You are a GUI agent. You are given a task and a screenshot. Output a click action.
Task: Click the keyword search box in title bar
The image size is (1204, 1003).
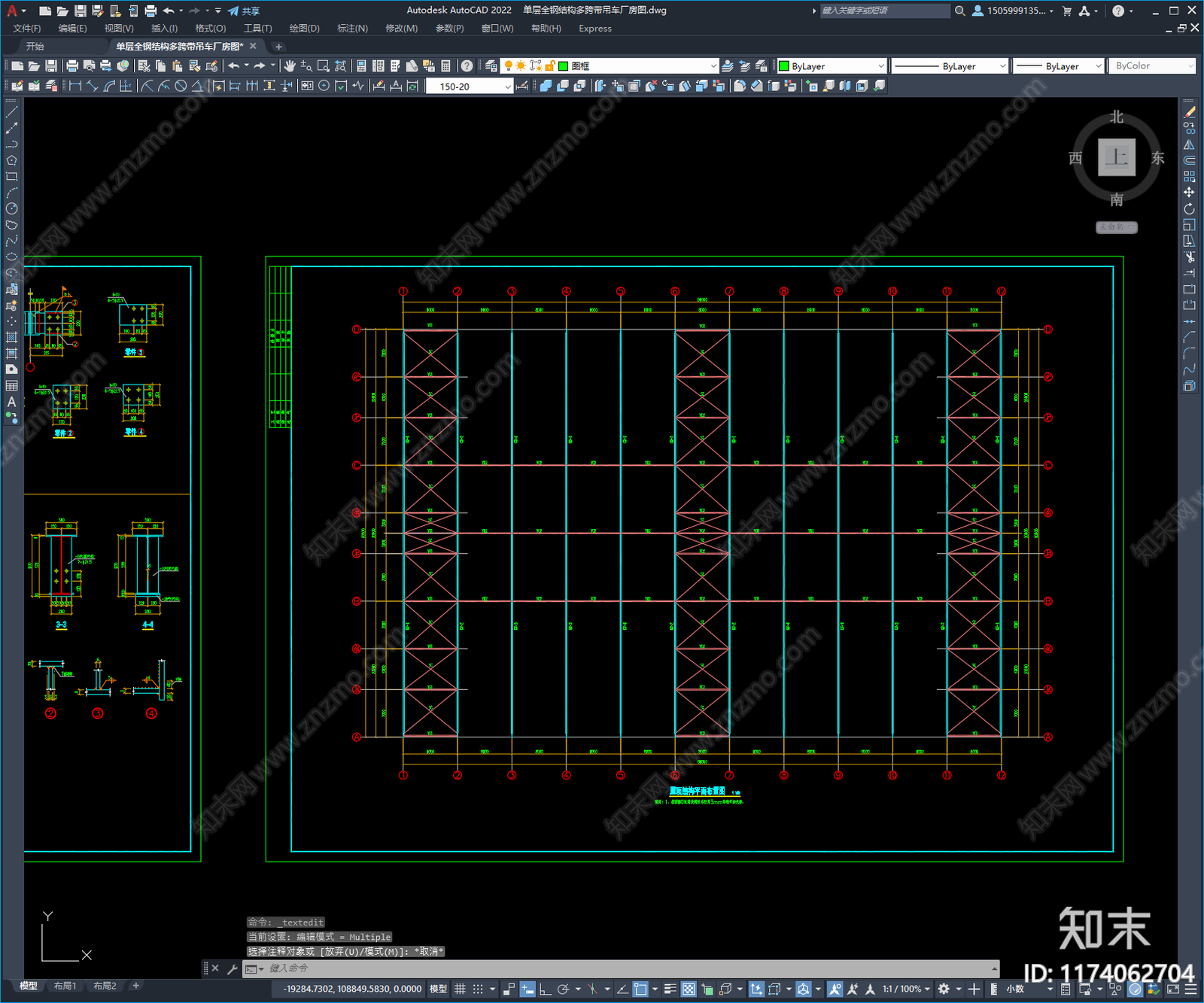coord(885,11)
